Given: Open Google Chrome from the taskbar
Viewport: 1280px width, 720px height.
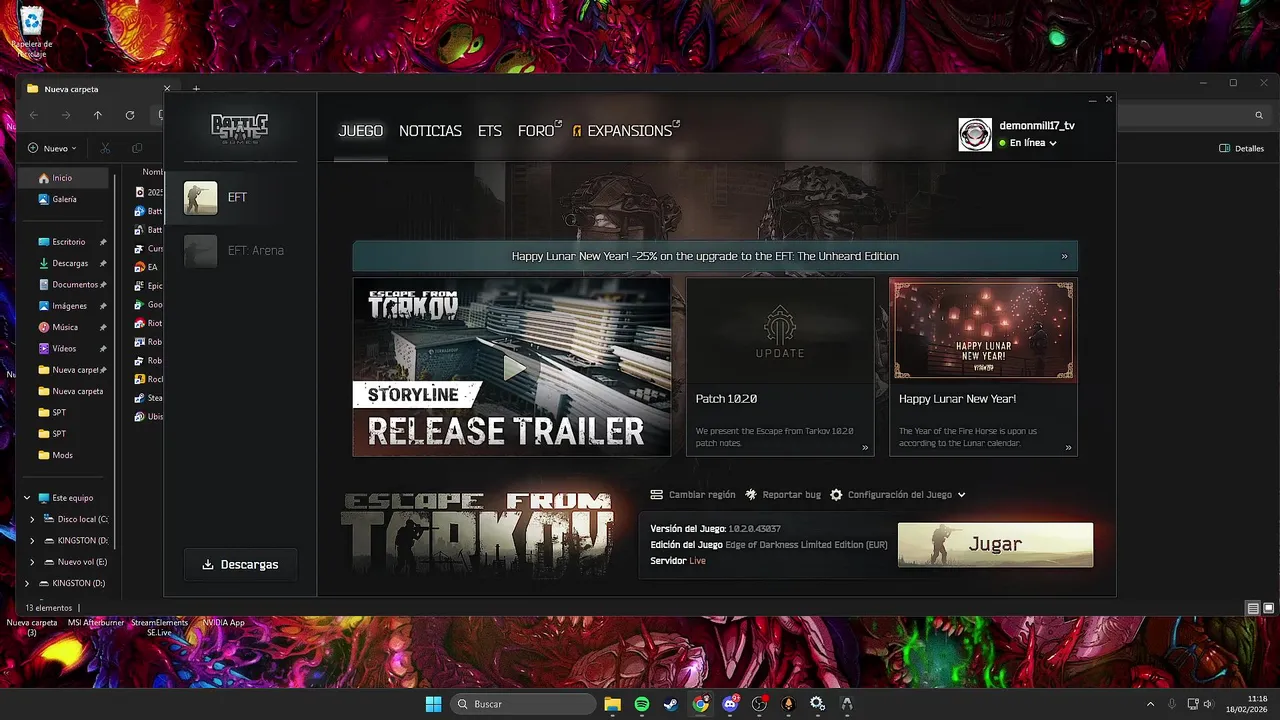Looking at the screenshot, I should point(701,704).
